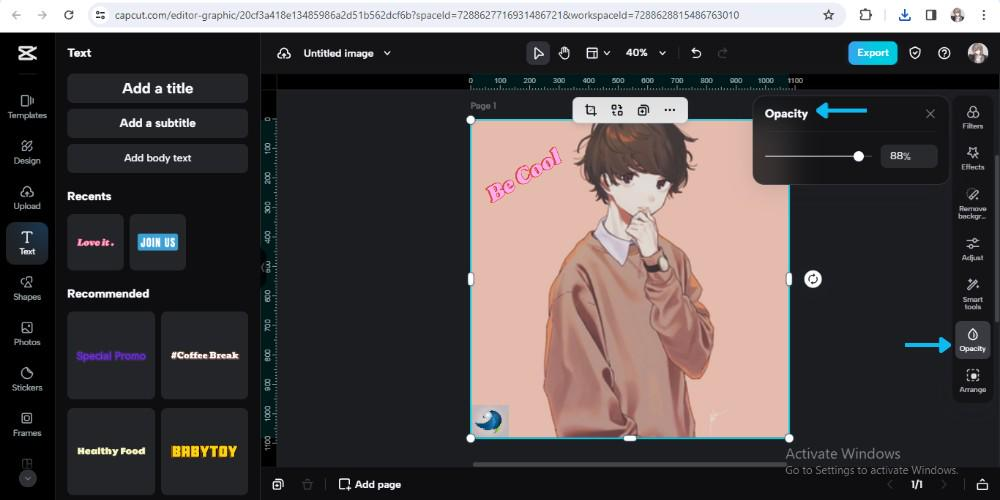Click the replace image icon in floating toolbar
Image resolution: width=1000 pixels, height=500 pixels.
(617, 110)
